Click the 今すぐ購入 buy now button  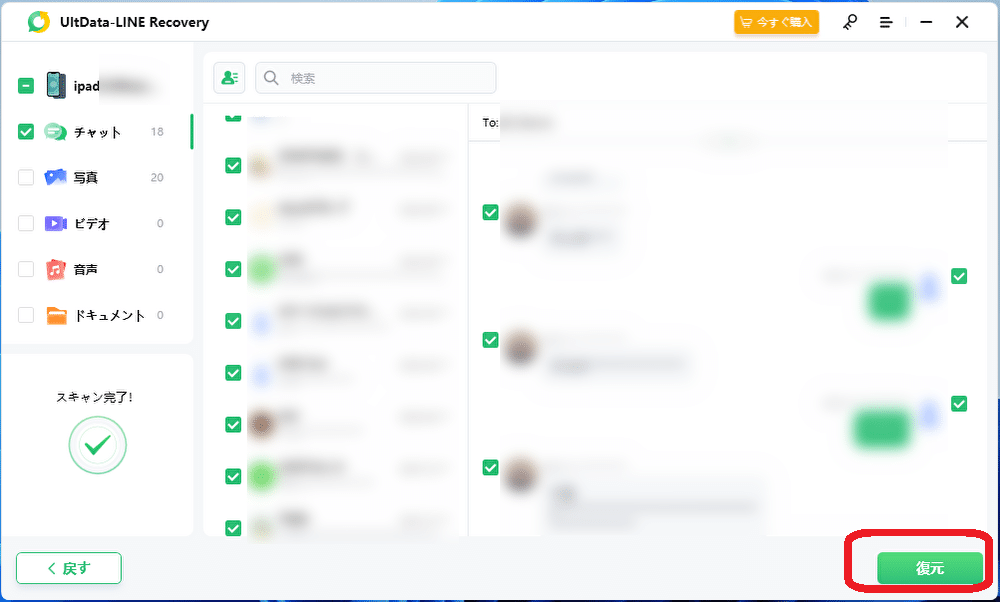tap(776, 22)
